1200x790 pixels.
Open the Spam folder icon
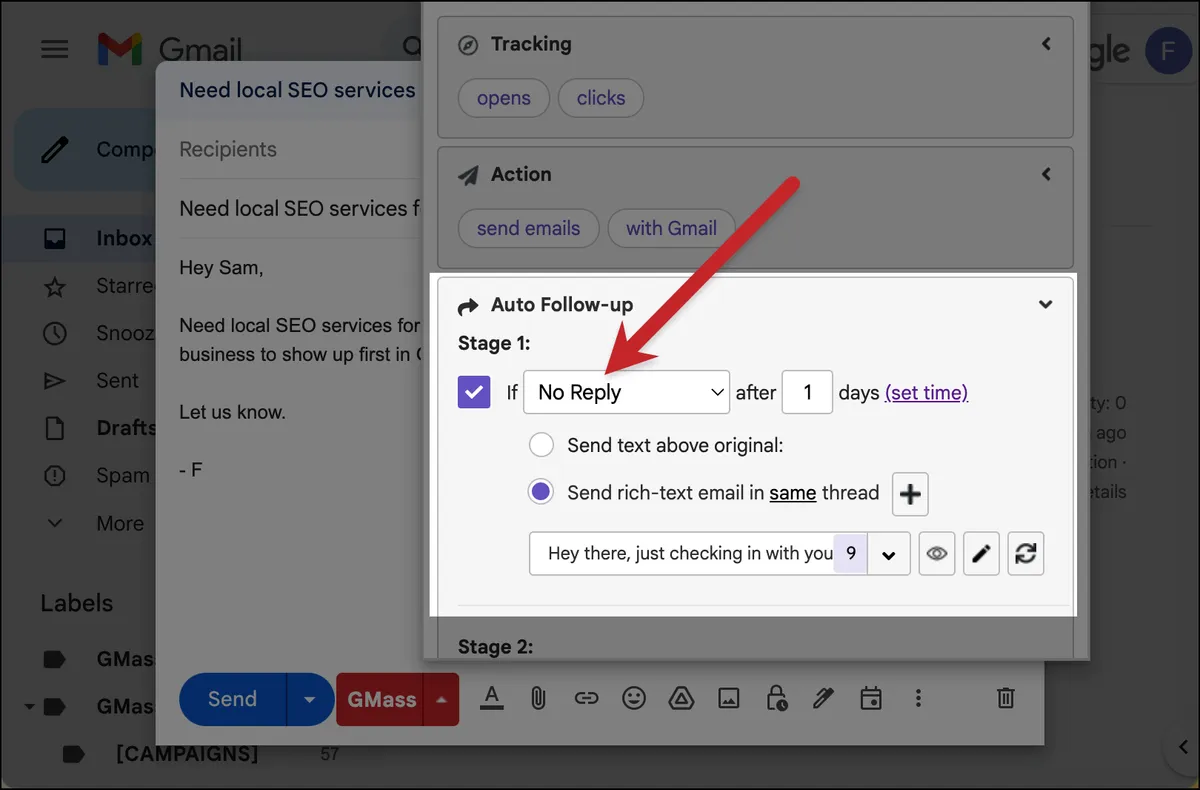[x=54, y=476]
